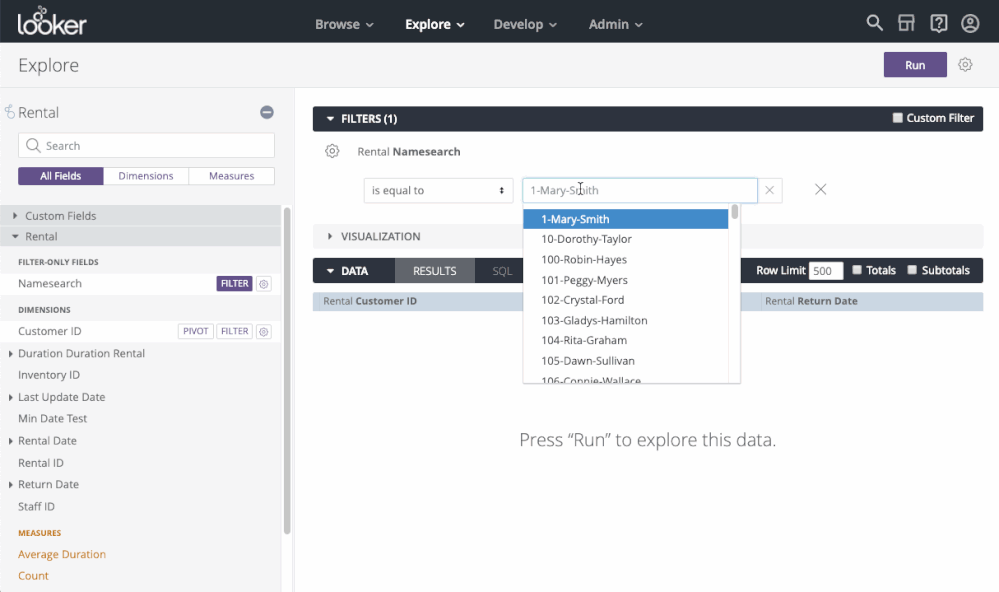Image resolution: width=999 pixels, height=592 pixels.
Task: Click the Rental Return Date column header
Action: coord(872,301)
